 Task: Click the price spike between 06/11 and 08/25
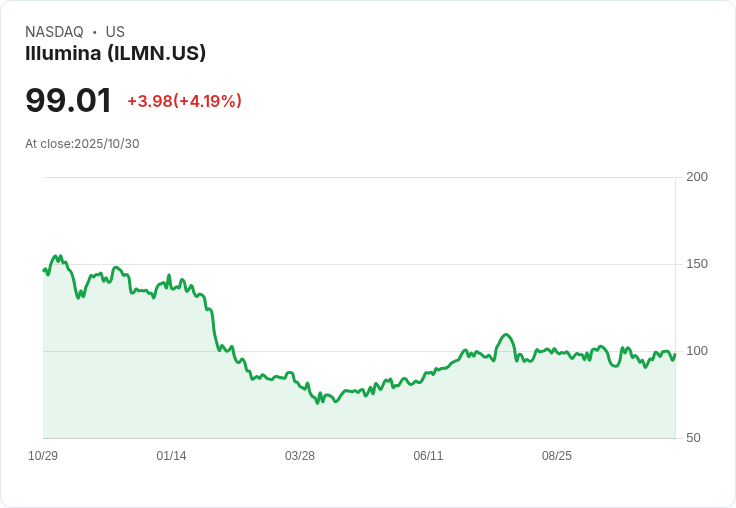click(x=506, y=335)
